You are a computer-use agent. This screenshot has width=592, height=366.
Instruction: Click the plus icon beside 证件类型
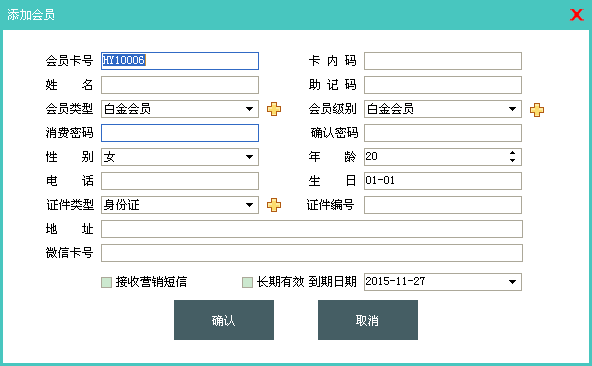click(x=274, y=205)
